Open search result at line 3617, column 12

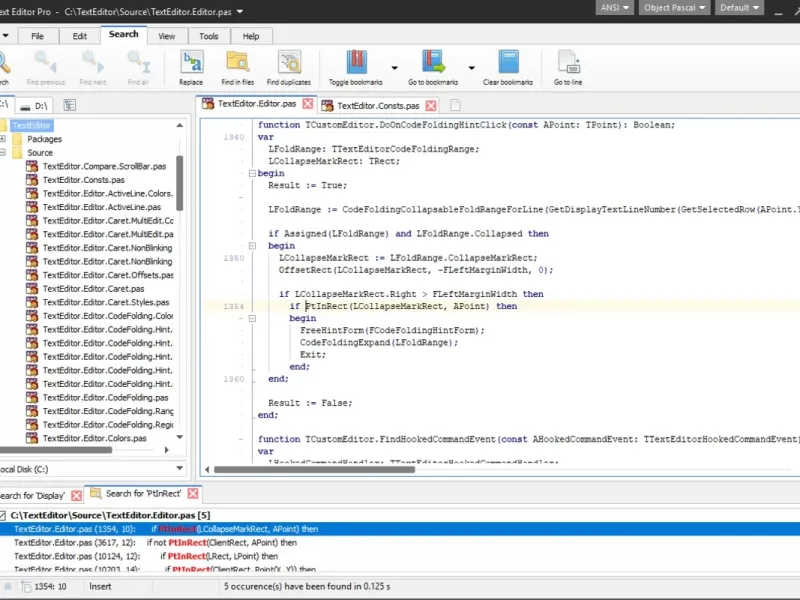(x=400, y=542)
